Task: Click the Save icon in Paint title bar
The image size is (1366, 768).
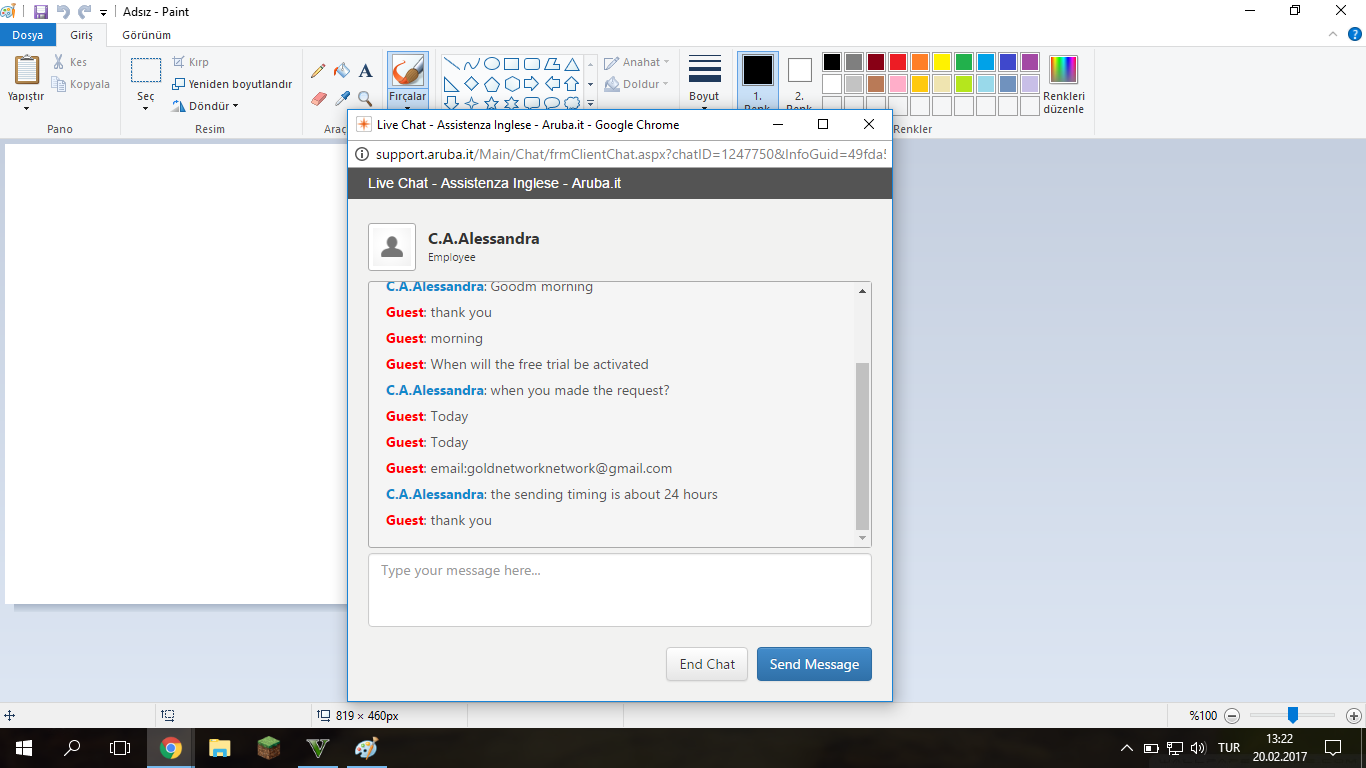Action: [41, 12]
